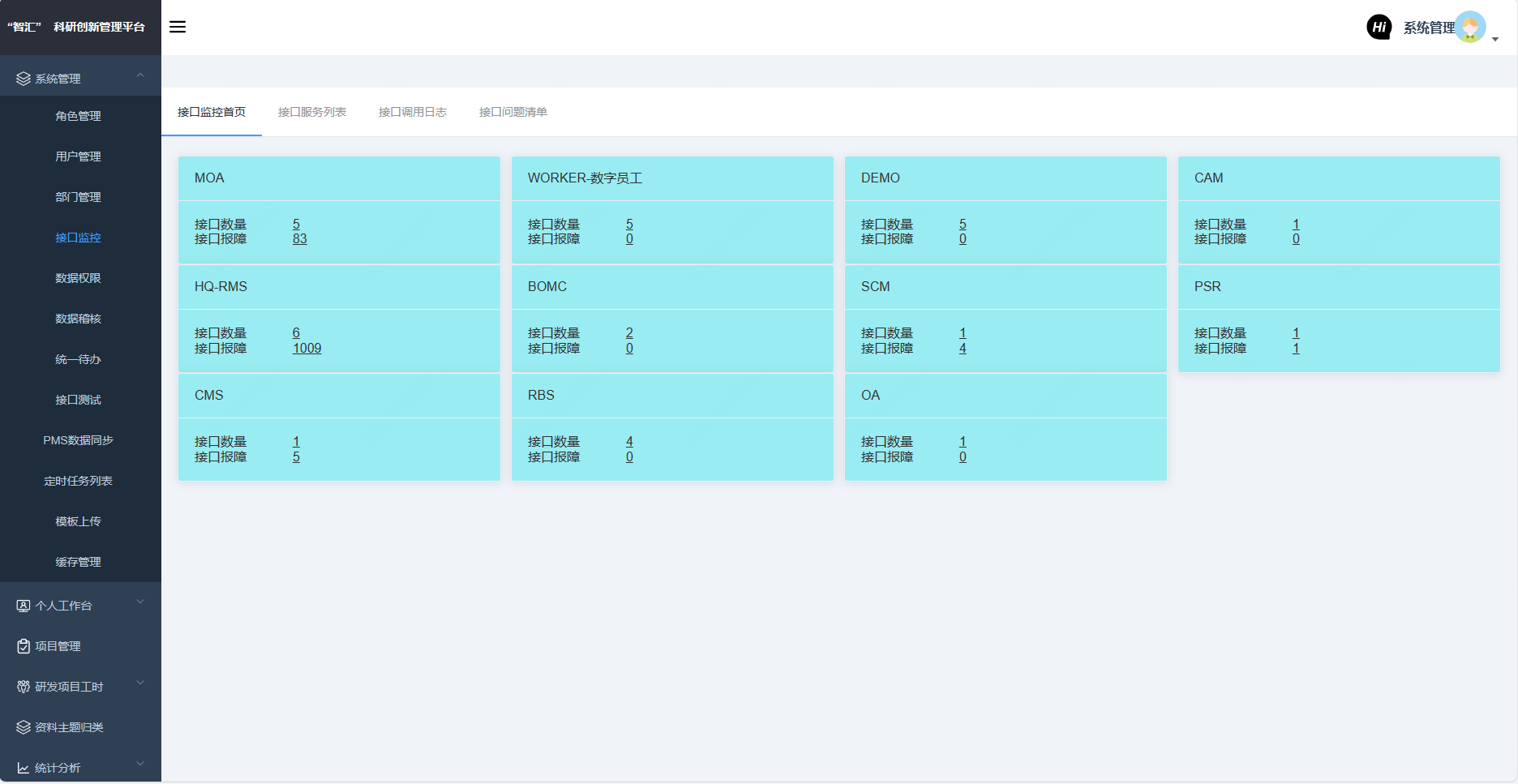Image resolution: width=1518 pixels, height=784 pixels.
Task: Switch to the 接口服务列表 tab
Action: pyautogui.click(x=312, y=112)
